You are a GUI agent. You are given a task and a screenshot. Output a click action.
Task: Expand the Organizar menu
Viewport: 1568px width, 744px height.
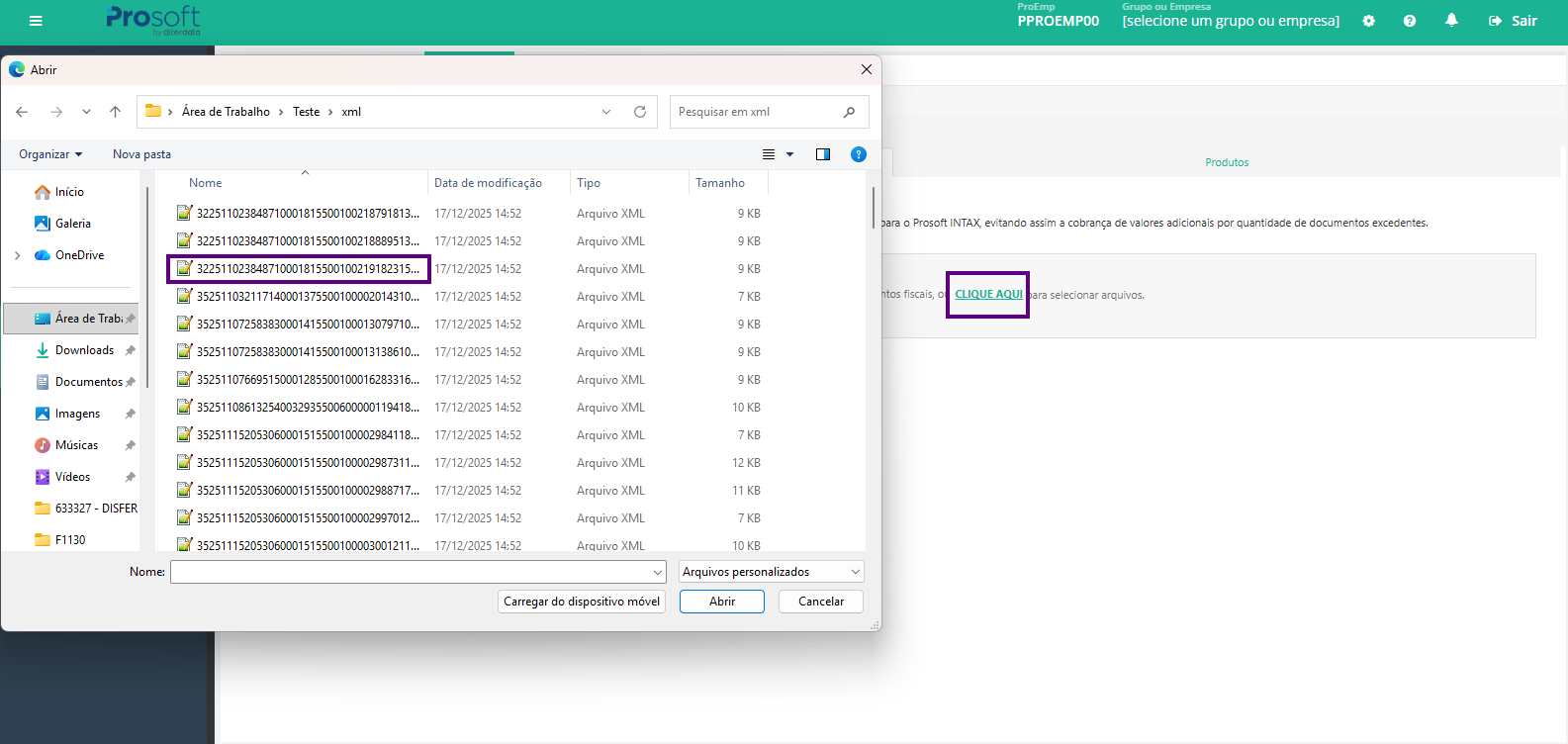pos(50,154)
